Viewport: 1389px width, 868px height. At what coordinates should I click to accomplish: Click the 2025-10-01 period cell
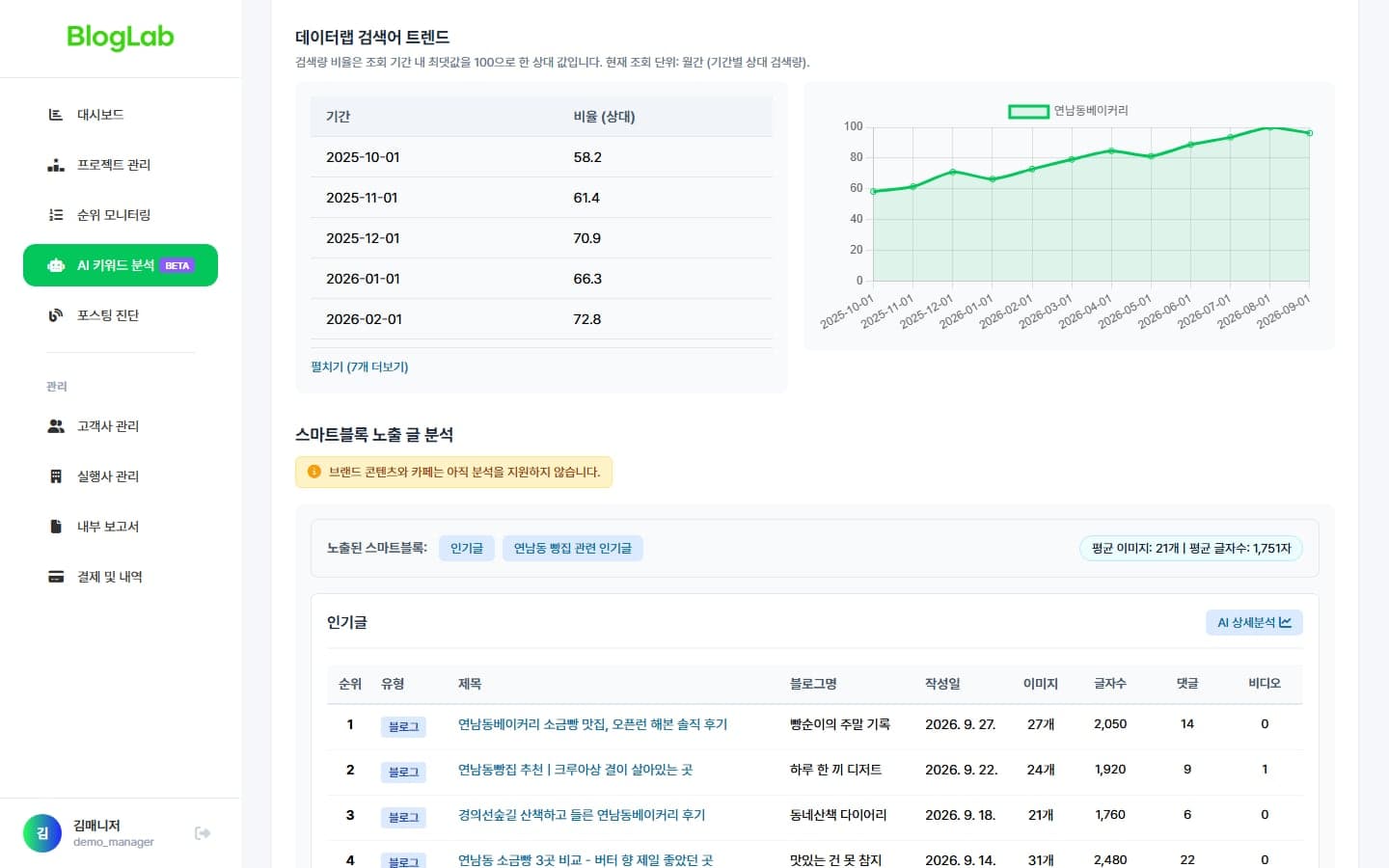tap(363, 157)
